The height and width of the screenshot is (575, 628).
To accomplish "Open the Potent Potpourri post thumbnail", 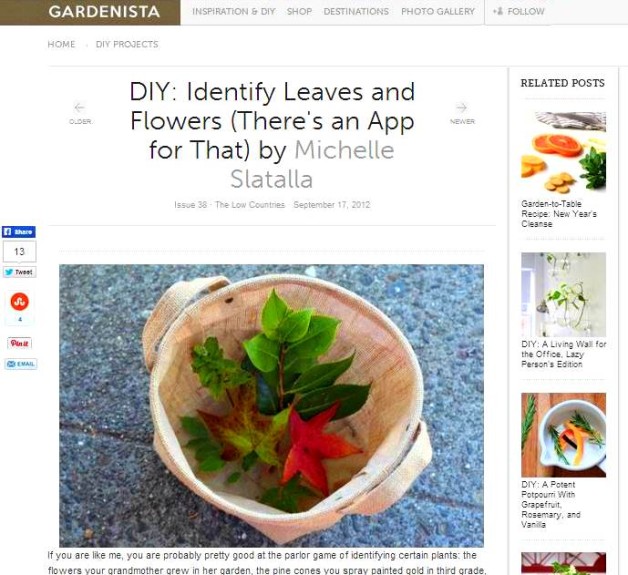I will pos(564,435).
